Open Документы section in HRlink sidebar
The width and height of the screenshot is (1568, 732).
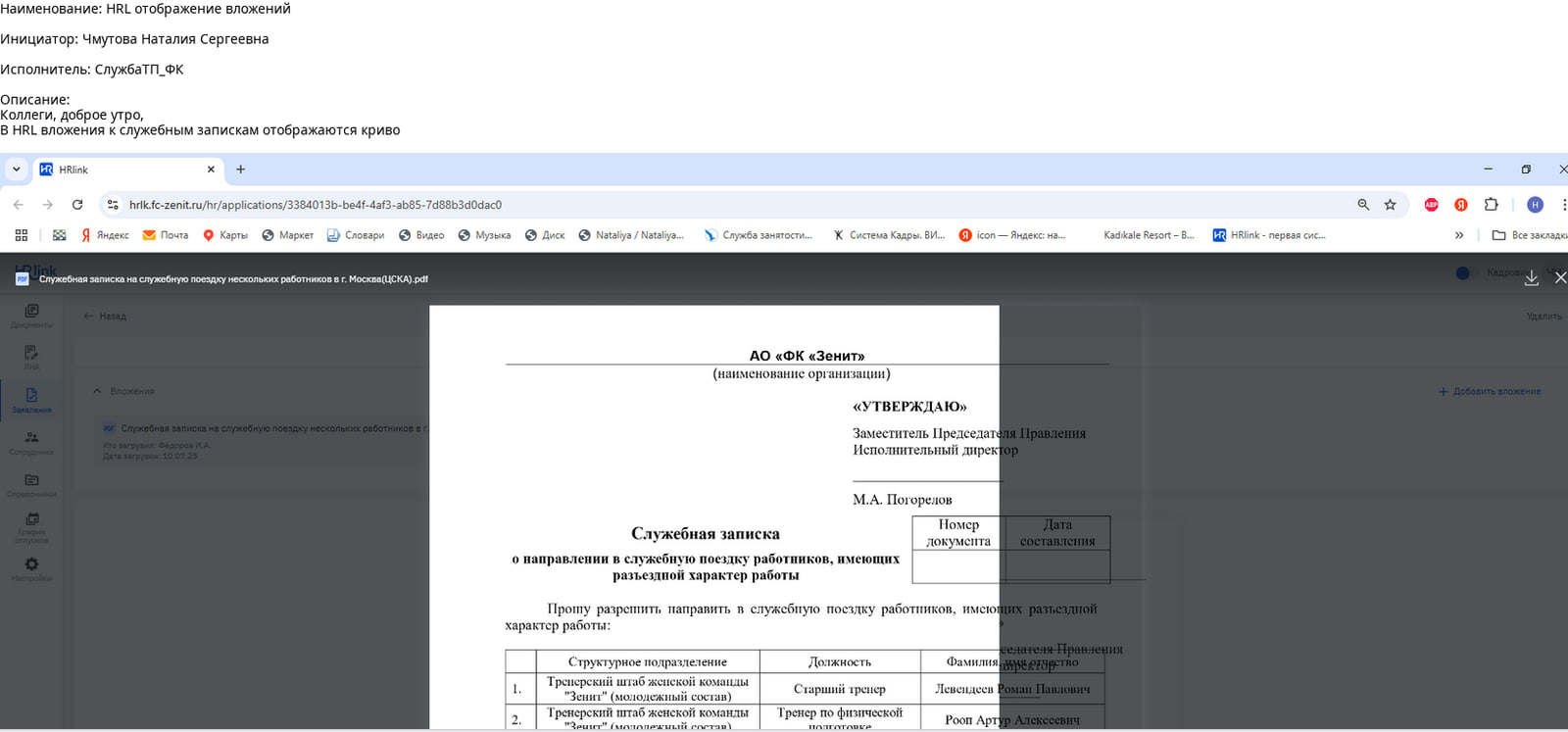(31, 316)
